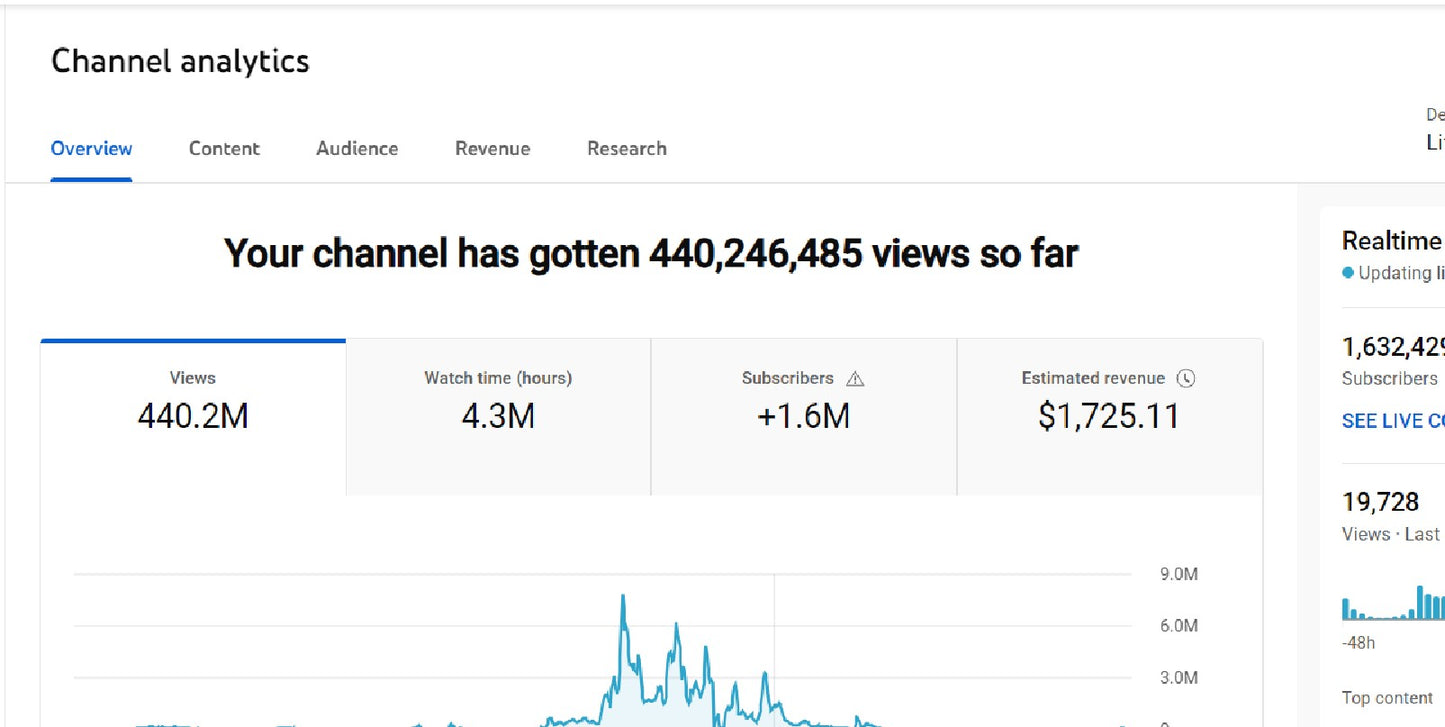
Task: Click the peak of the views chart
Action: point(623,596)
